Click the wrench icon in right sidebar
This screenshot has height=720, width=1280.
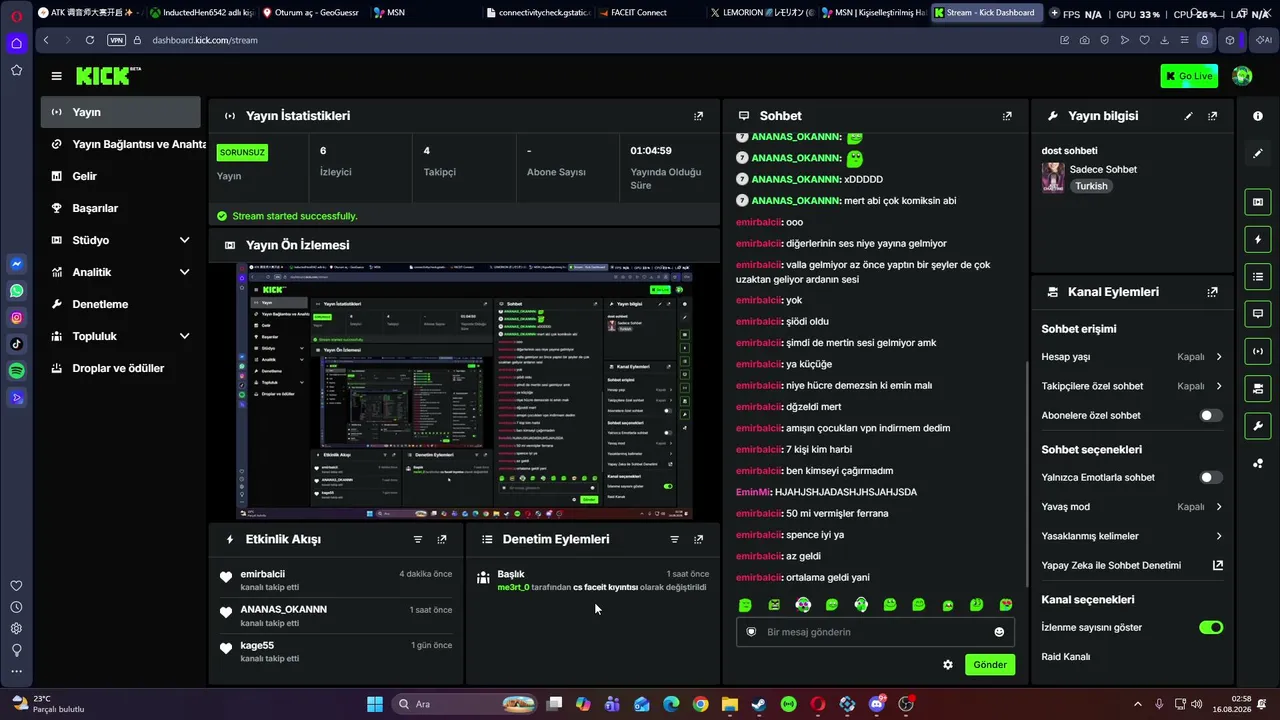(1258, 426)
